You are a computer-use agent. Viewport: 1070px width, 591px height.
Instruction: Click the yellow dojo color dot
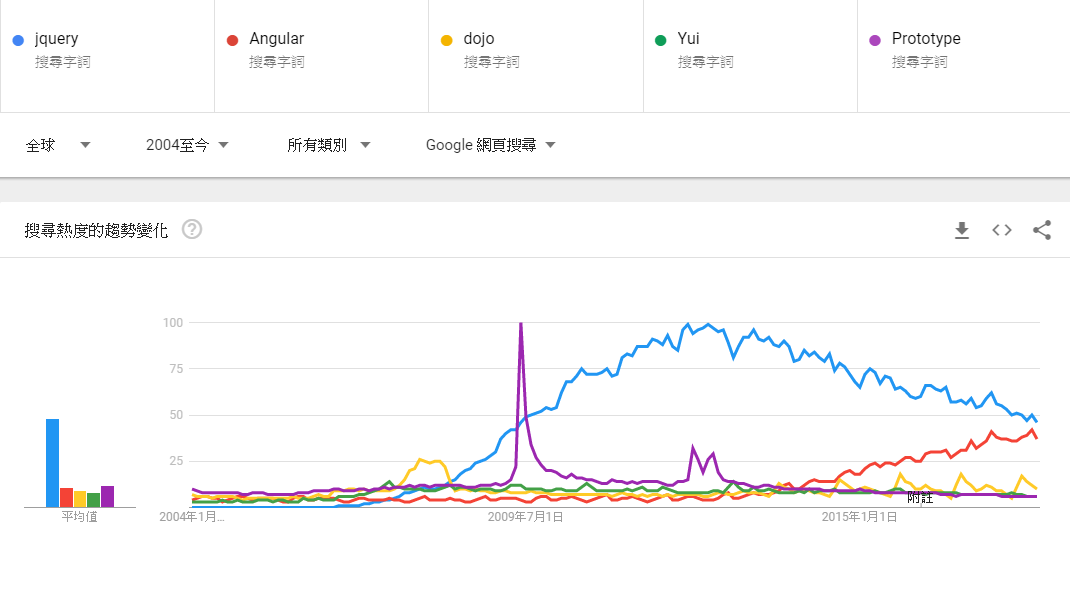pos(446,40)
